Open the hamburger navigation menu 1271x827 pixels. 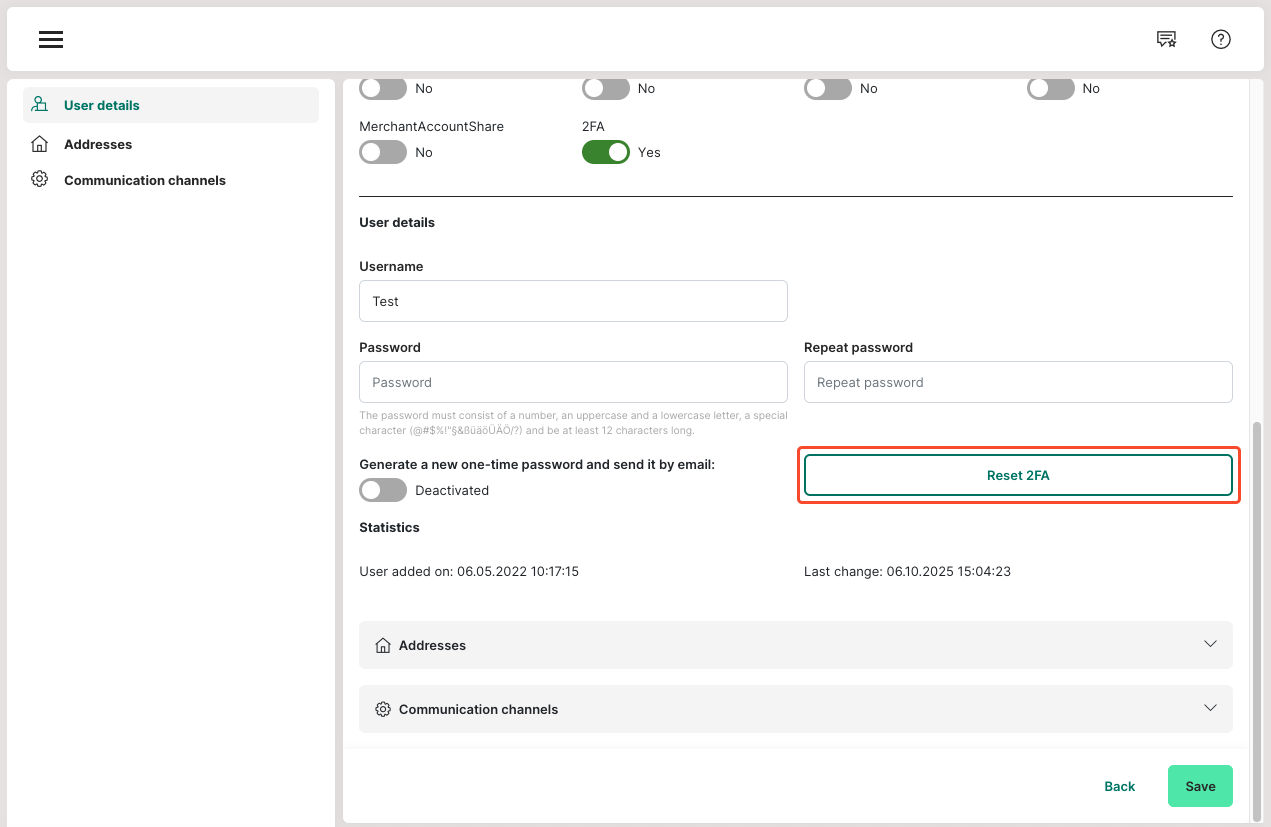point(51,40)
